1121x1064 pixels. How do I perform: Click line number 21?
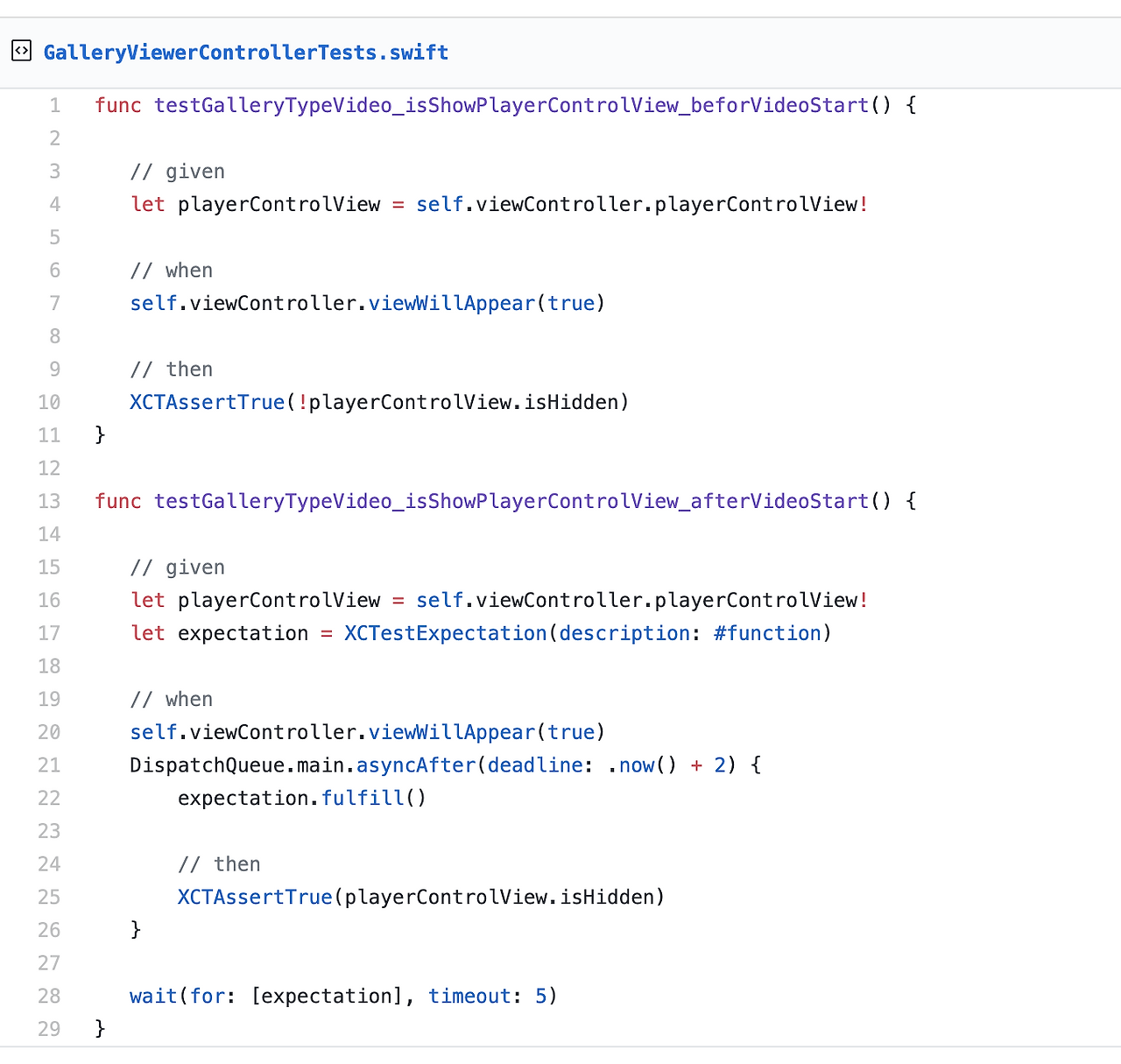click(50, 765)
